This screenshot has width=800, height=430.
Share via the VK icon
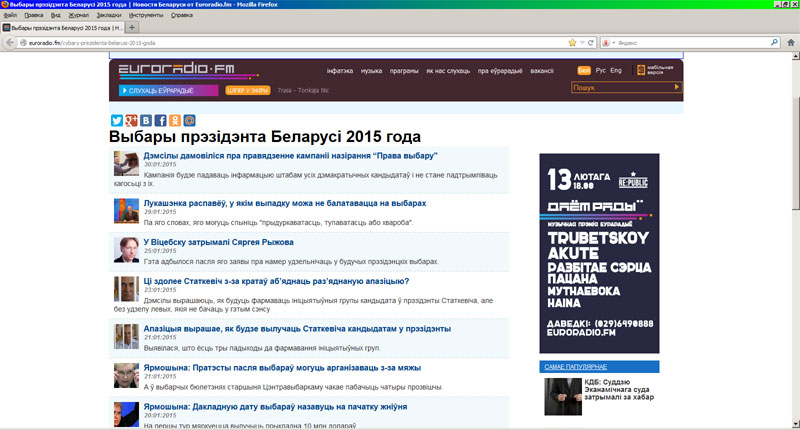[145, 120]
